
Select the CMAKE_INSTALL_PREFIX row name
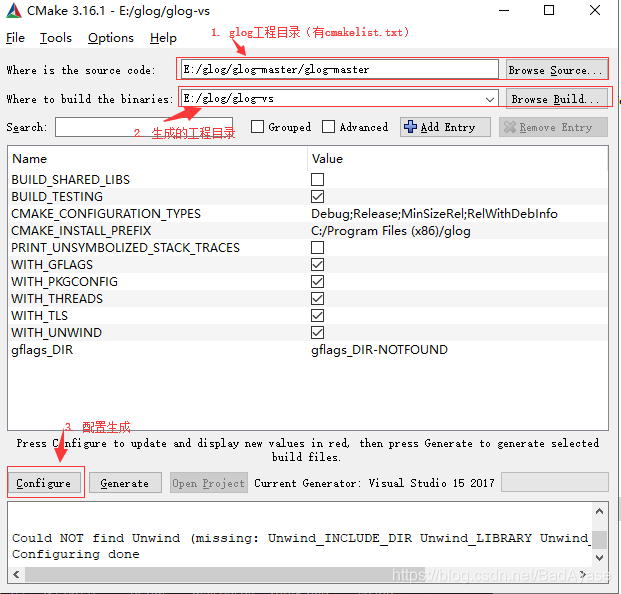(x=81, y=231)
